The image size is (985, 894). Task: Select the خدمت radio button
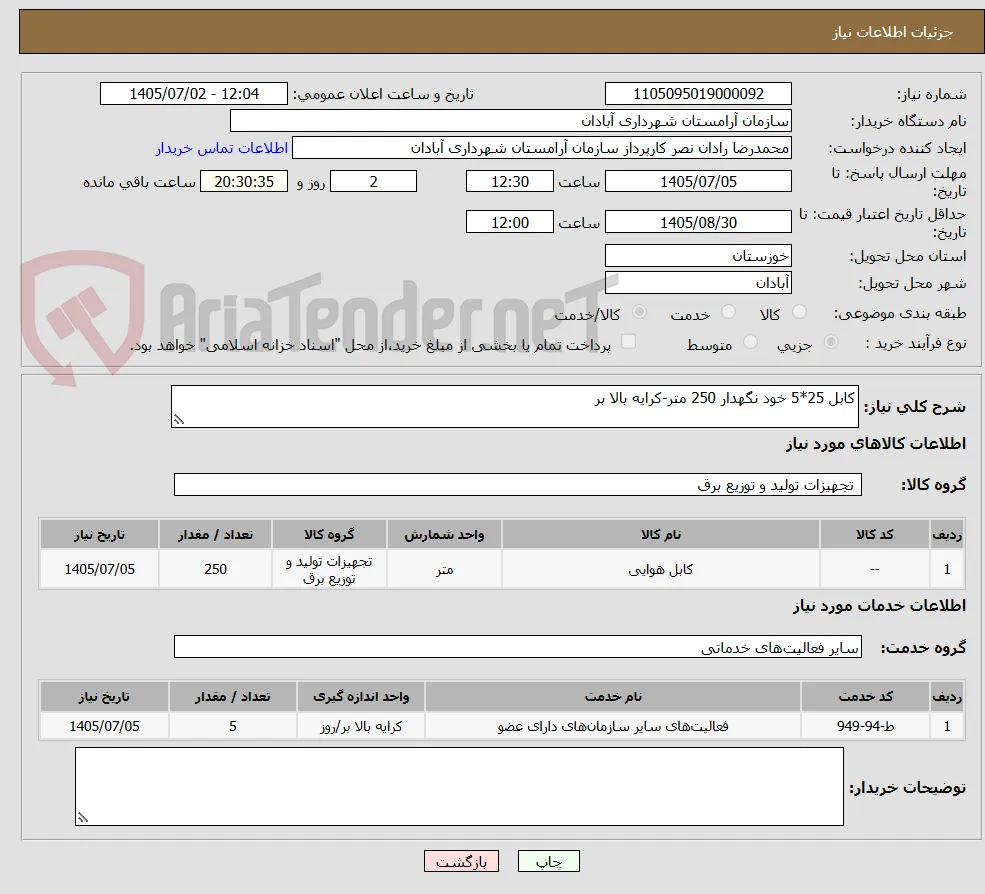(728, 312)
